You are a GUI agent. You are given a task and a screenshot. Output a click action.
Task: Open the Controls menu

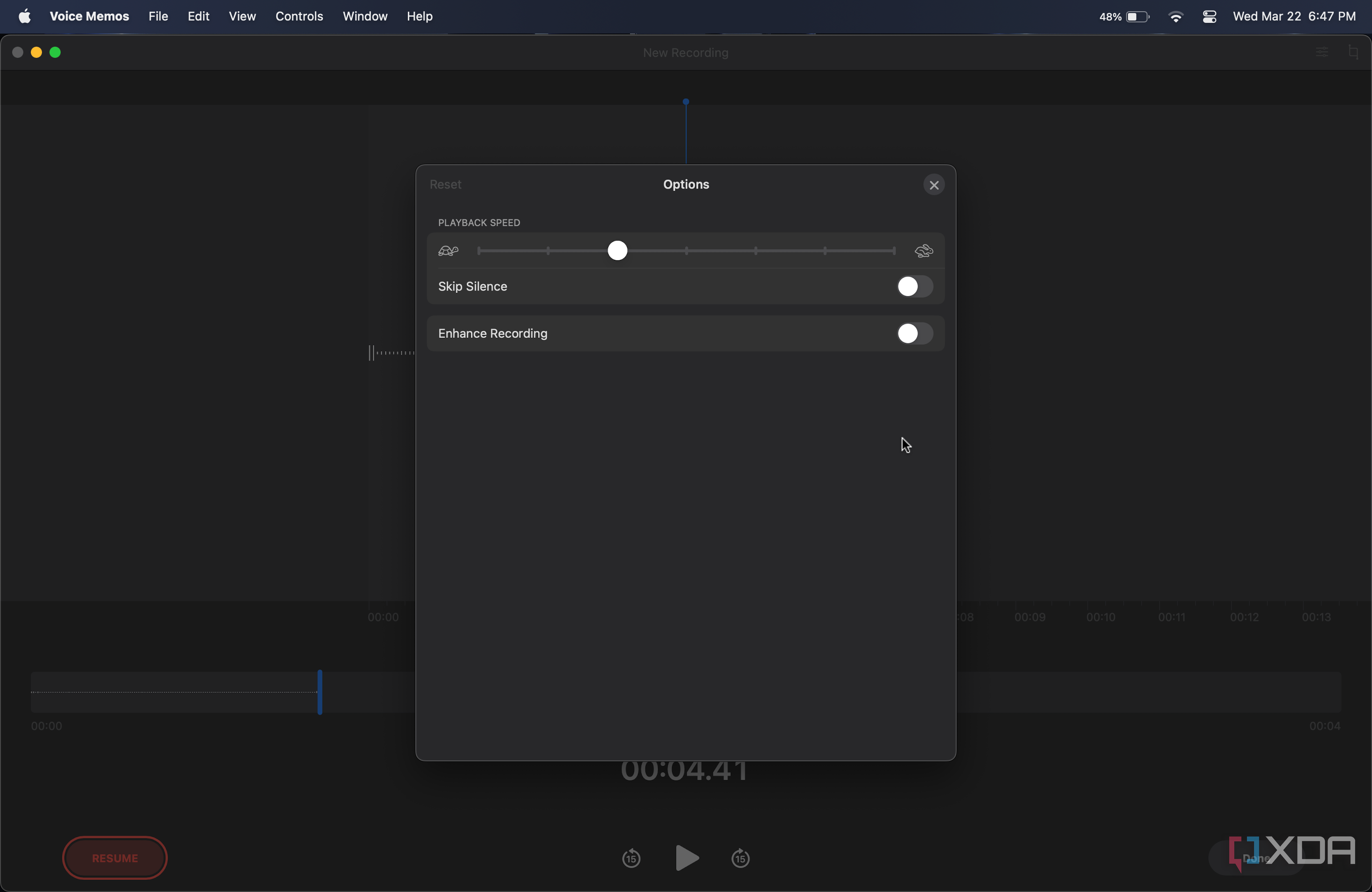[x=299, y=16]
